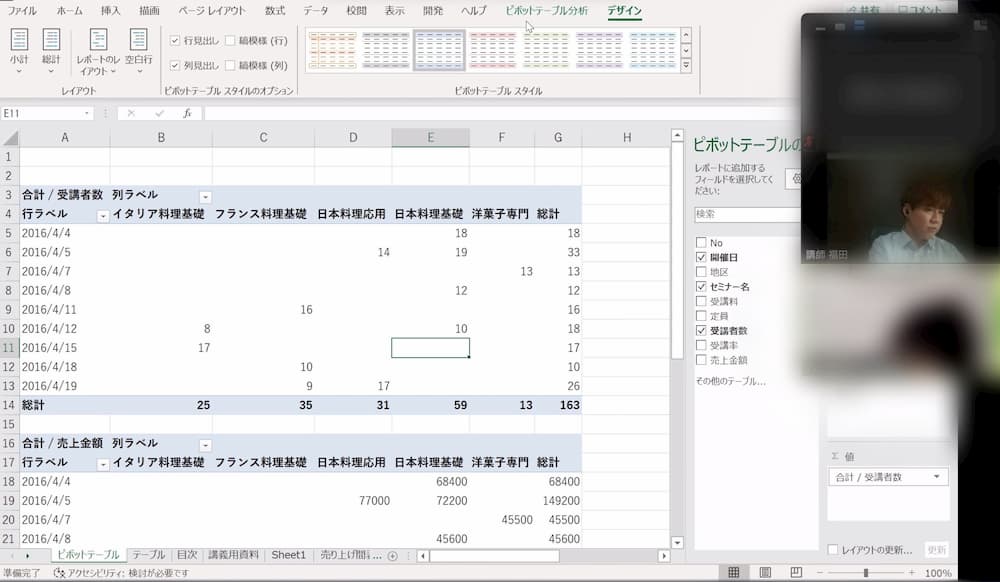1000x582 pixels.
Task: Enable the 縞模様 (列) checkbox
Action: tap(231, 66)
